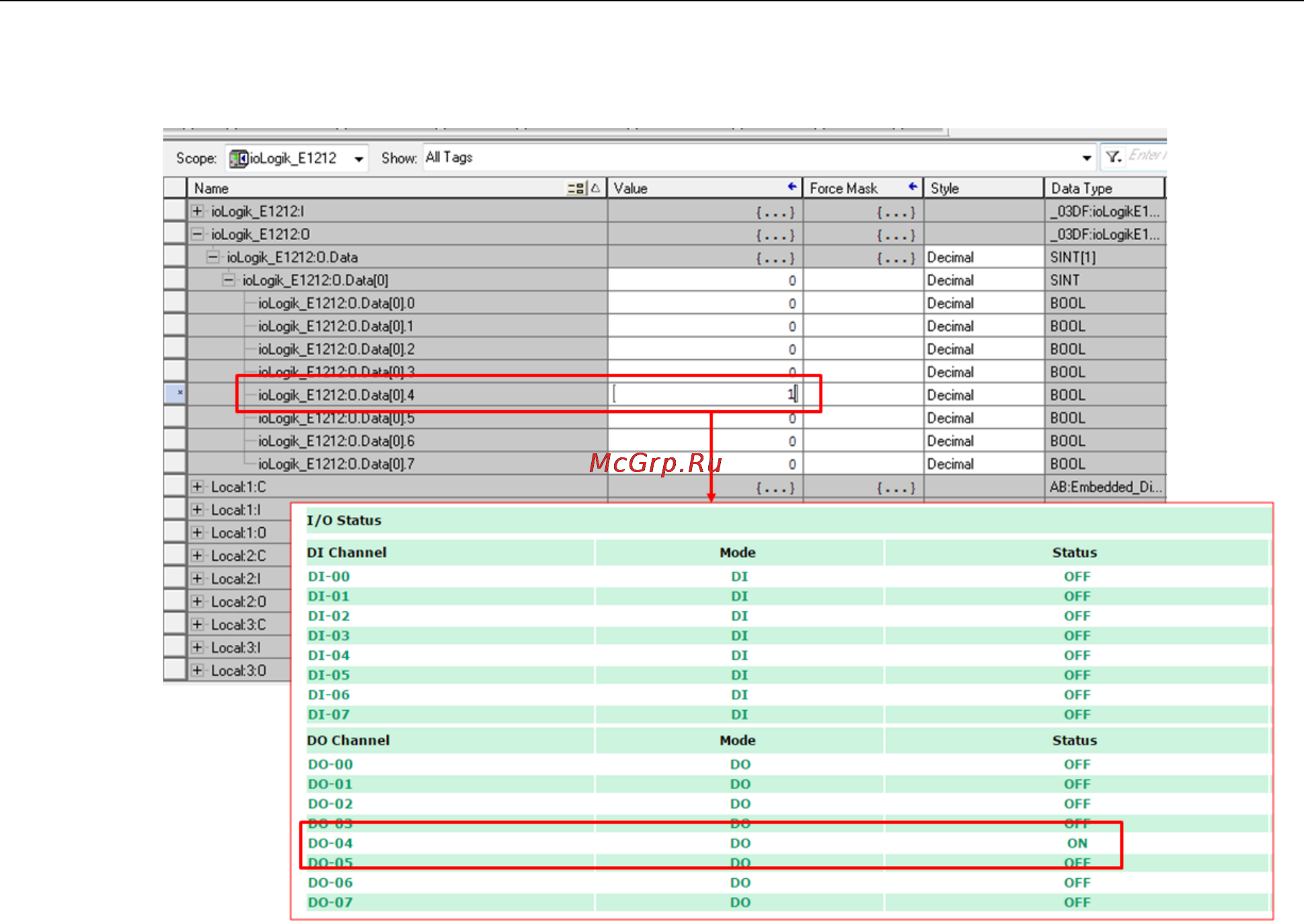The height and width of the screenshot is (924, 1304).
Task: Click the DI-07 channel link
Action: coord(329,714)
